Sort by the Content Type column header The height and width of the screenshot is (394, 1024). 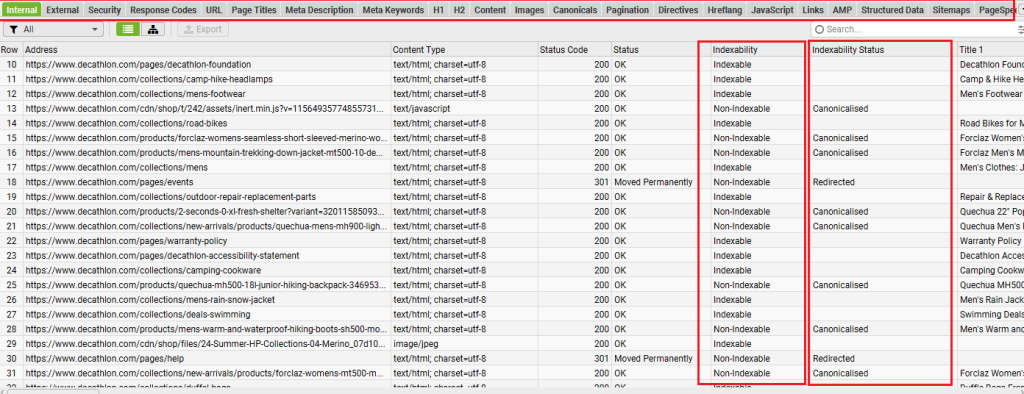(464, 50)
